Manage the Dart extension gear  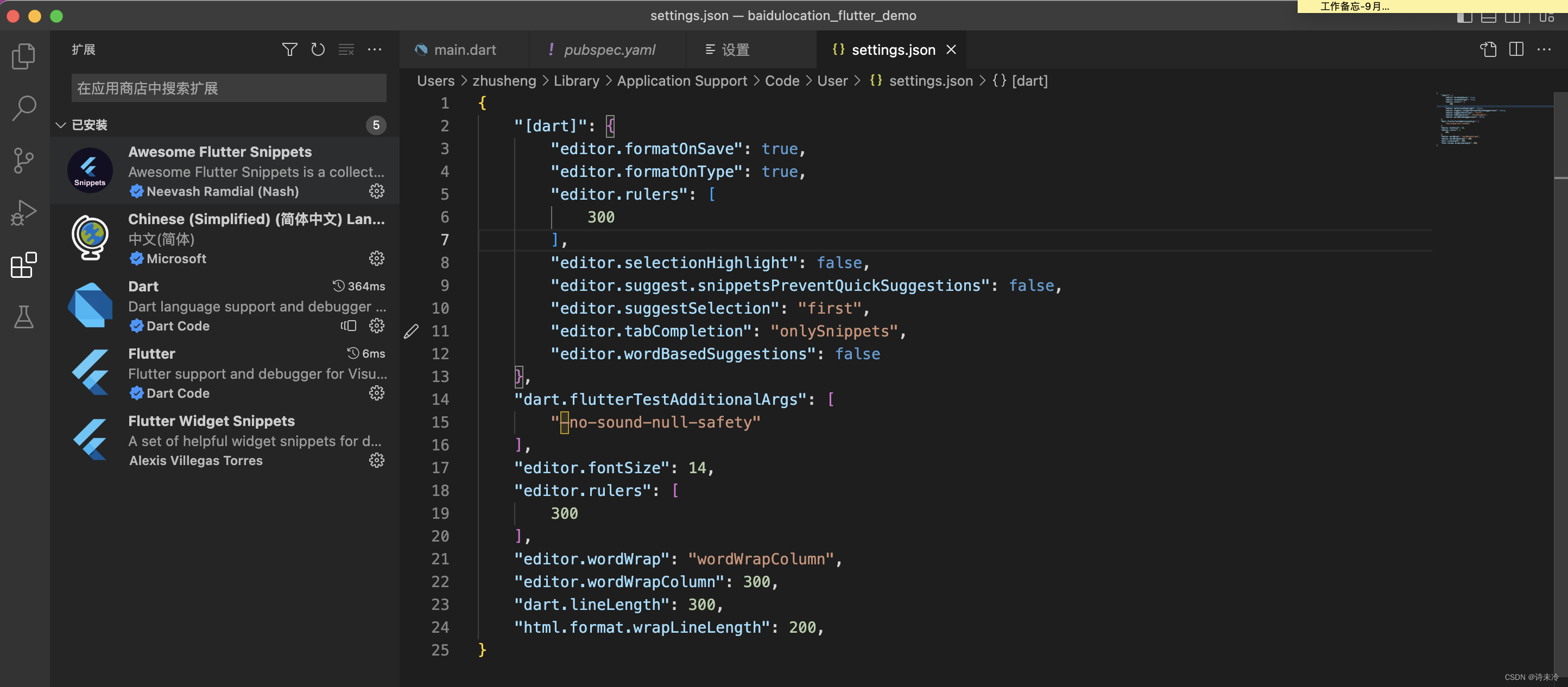[377, 326]
